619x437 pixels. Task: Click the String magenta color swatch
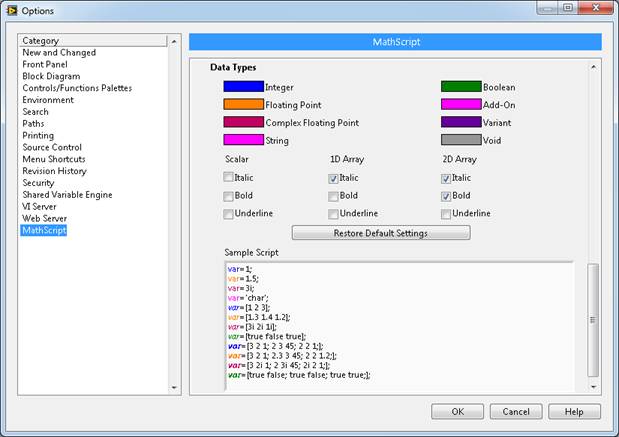[x=244, y=140]
